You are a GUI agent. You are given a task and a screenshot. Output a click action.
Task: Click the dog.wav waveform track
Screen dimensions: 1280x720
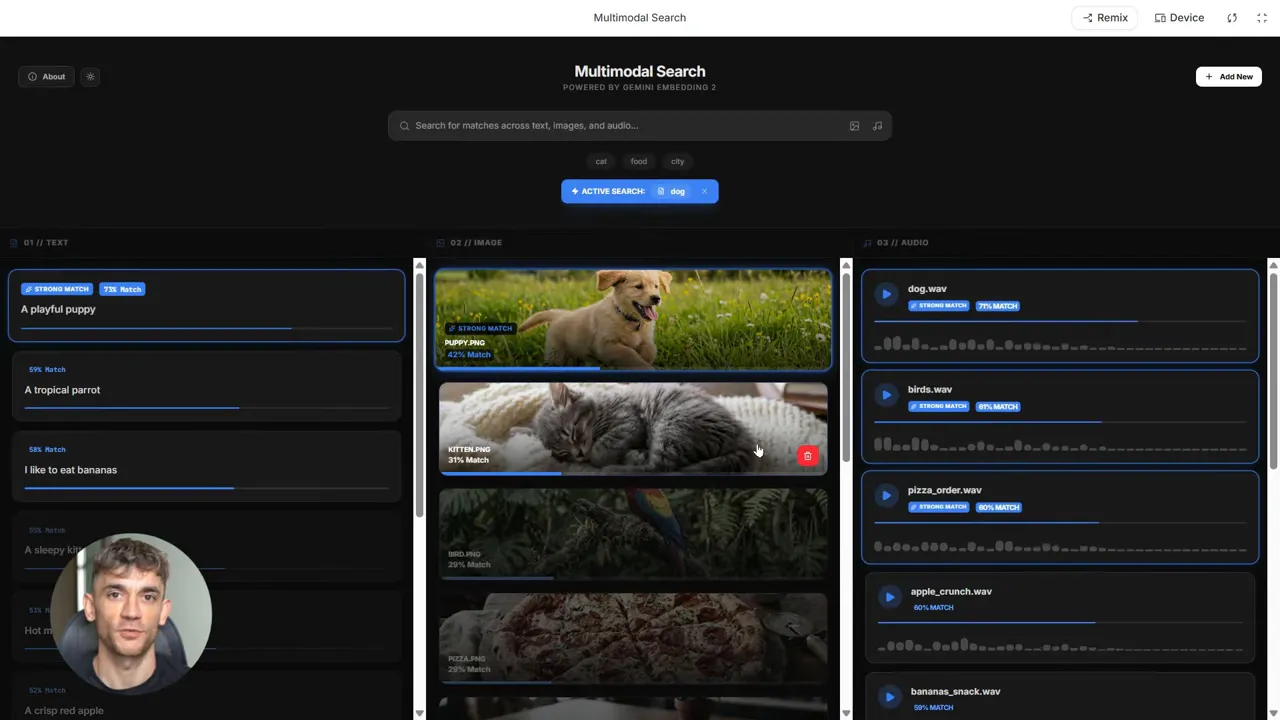pos(1060,345)
